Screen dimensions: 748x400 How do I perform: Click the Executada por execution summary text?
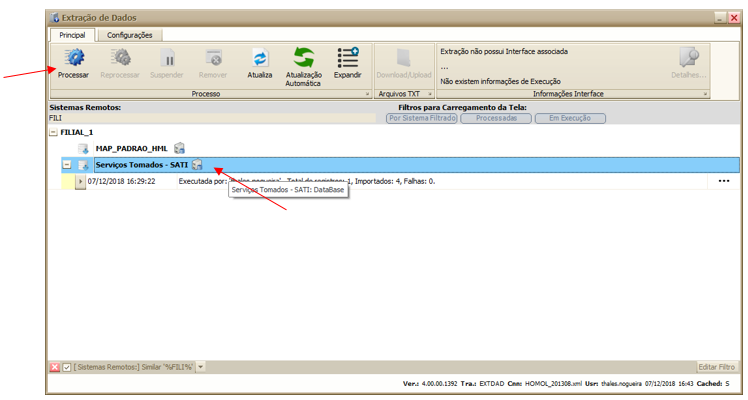[307, 181]
